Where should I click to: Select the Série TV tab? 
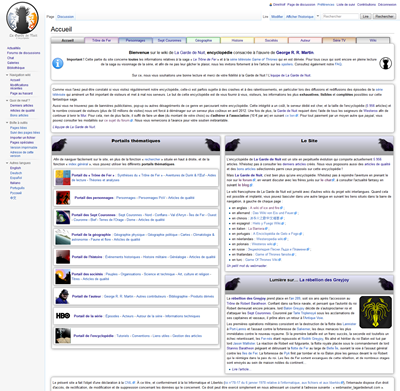coord(339,40)
